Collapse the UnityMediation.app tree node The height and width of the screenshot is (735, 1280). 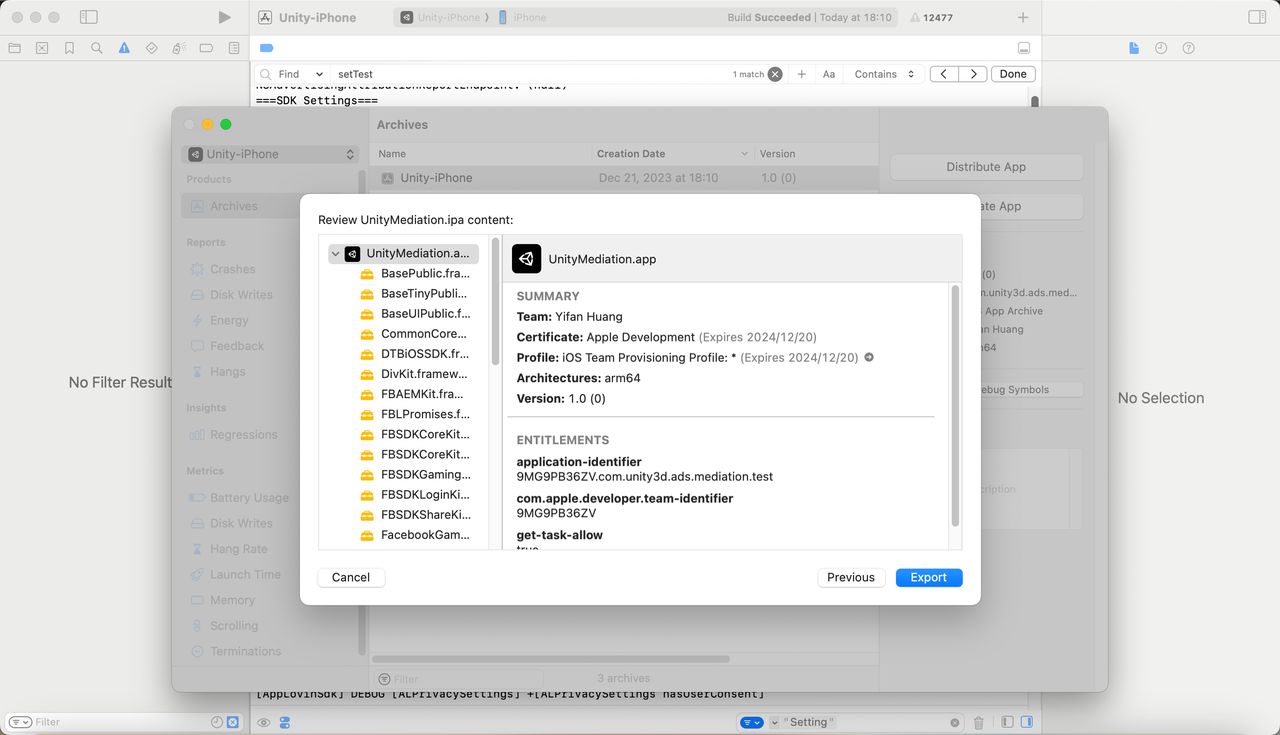click(x=335, y=254)
